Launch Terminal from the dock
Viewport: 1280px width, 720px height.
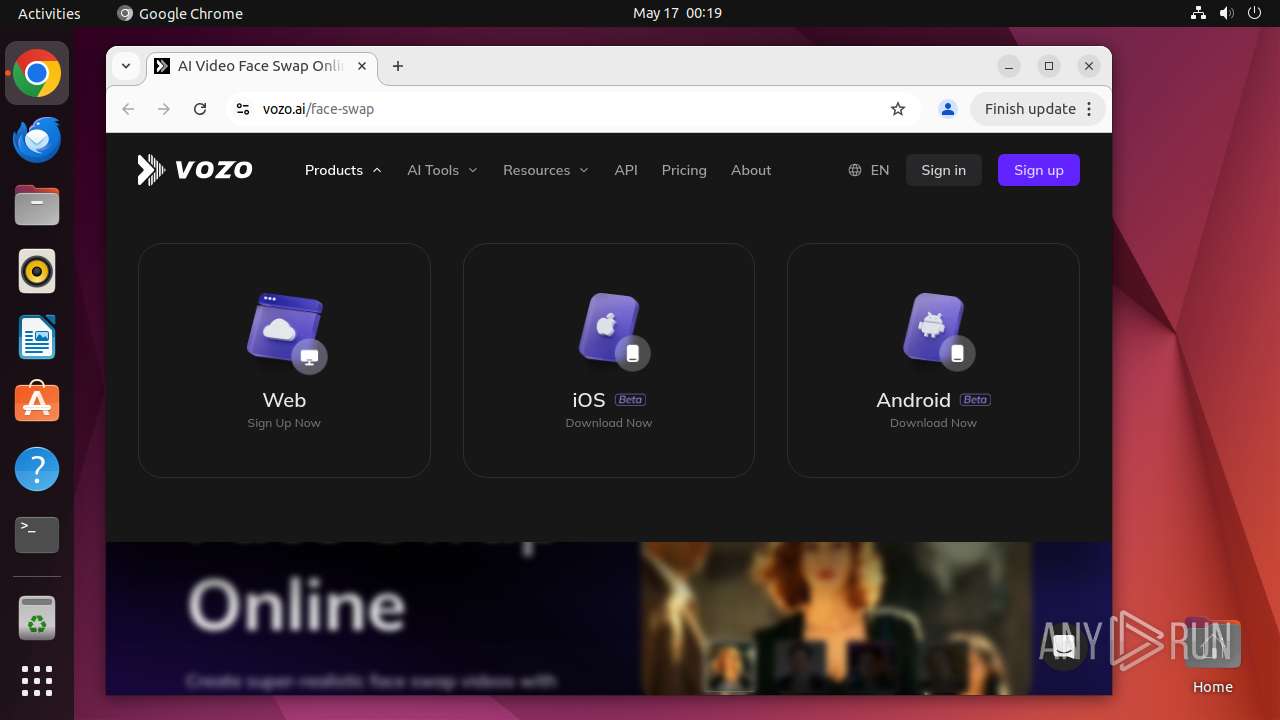pyautogui.click(x=37, y=535)
